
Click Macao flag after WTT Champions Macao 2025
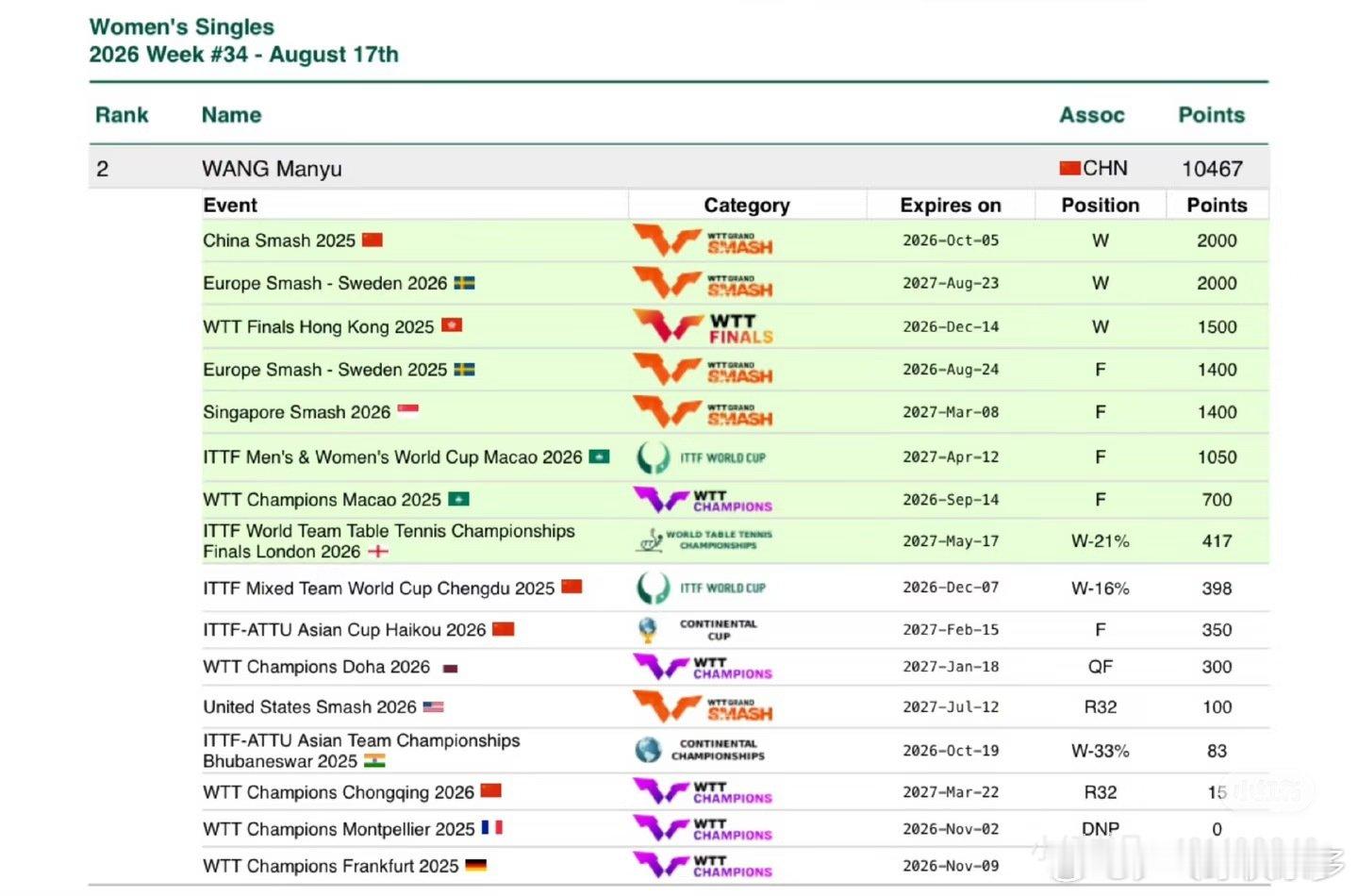[x=458, y=499]
